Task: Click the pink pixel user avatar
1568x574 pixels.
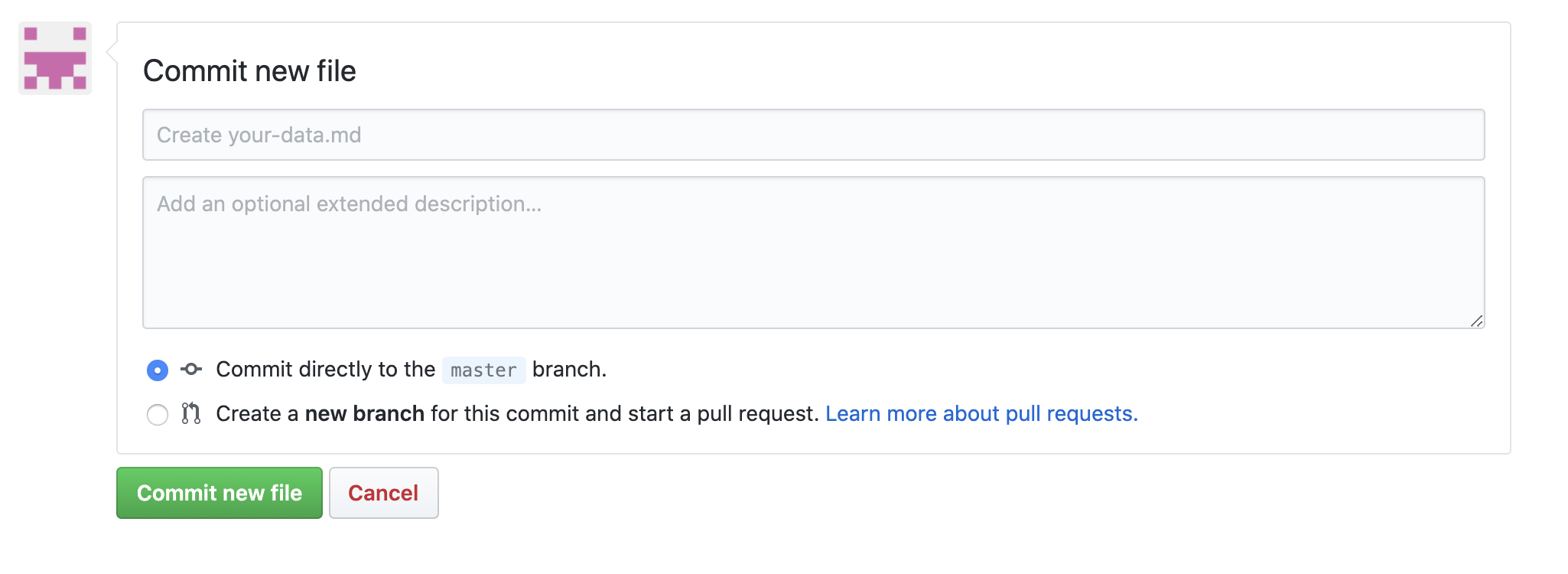Action: [55, 58]
